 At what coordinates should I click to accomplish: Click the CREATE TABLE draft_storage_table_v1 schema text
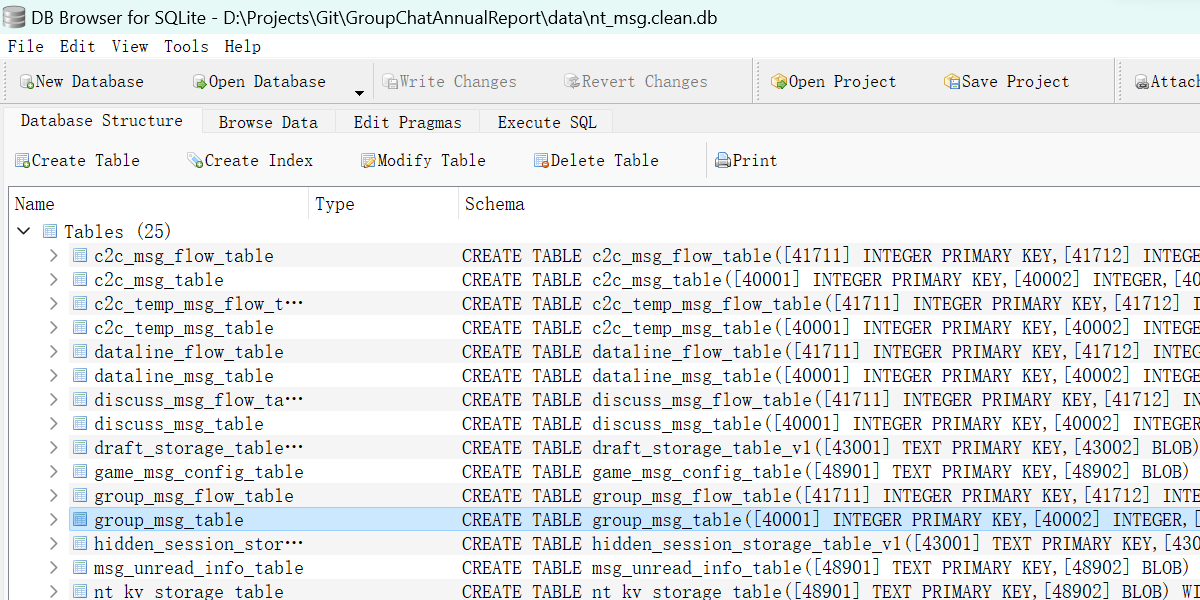pyautogui.click(x=830, y=448)
